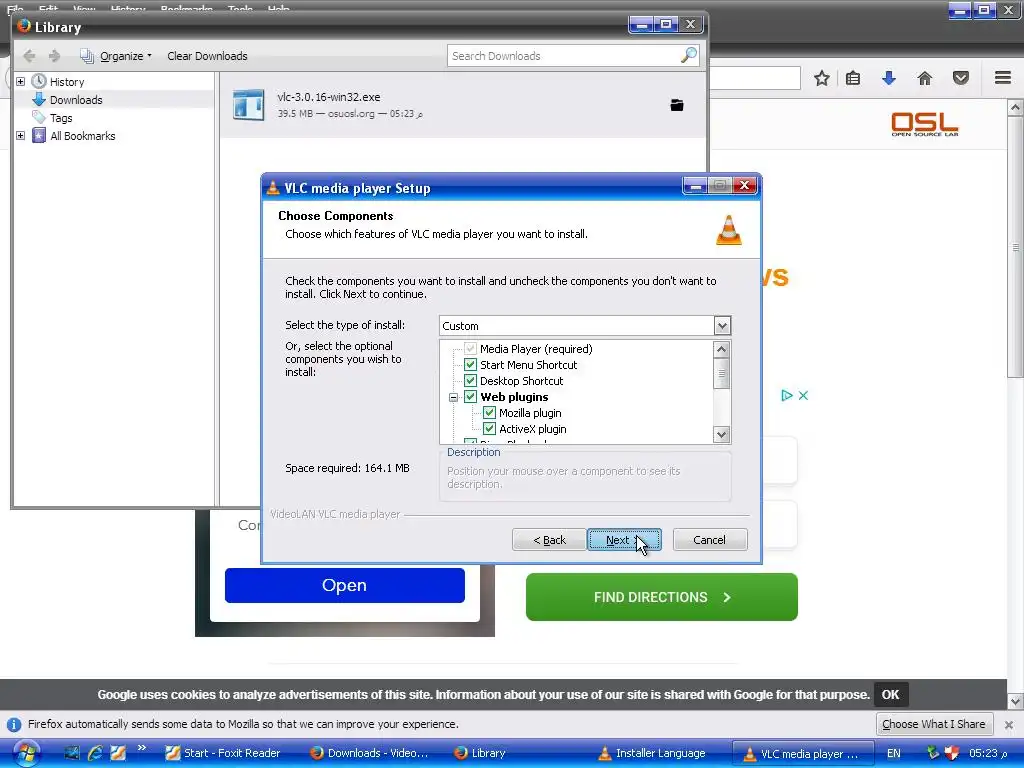Open the Organize menu in Library
The image size is (1024, 768).
(116, 56)
